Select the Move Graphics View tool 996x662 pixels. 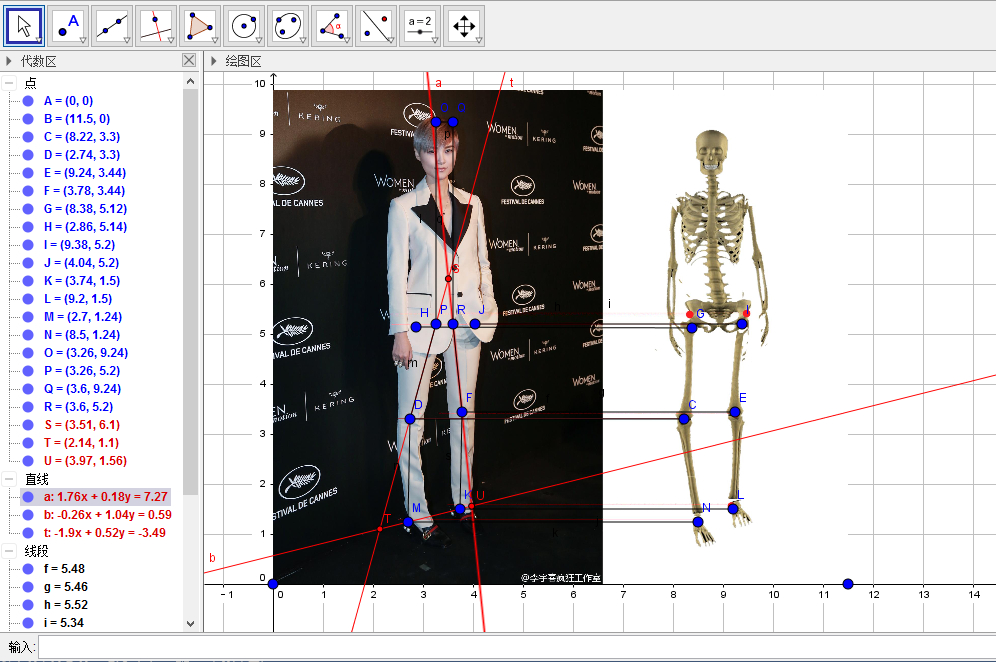(x=464, y=26)
